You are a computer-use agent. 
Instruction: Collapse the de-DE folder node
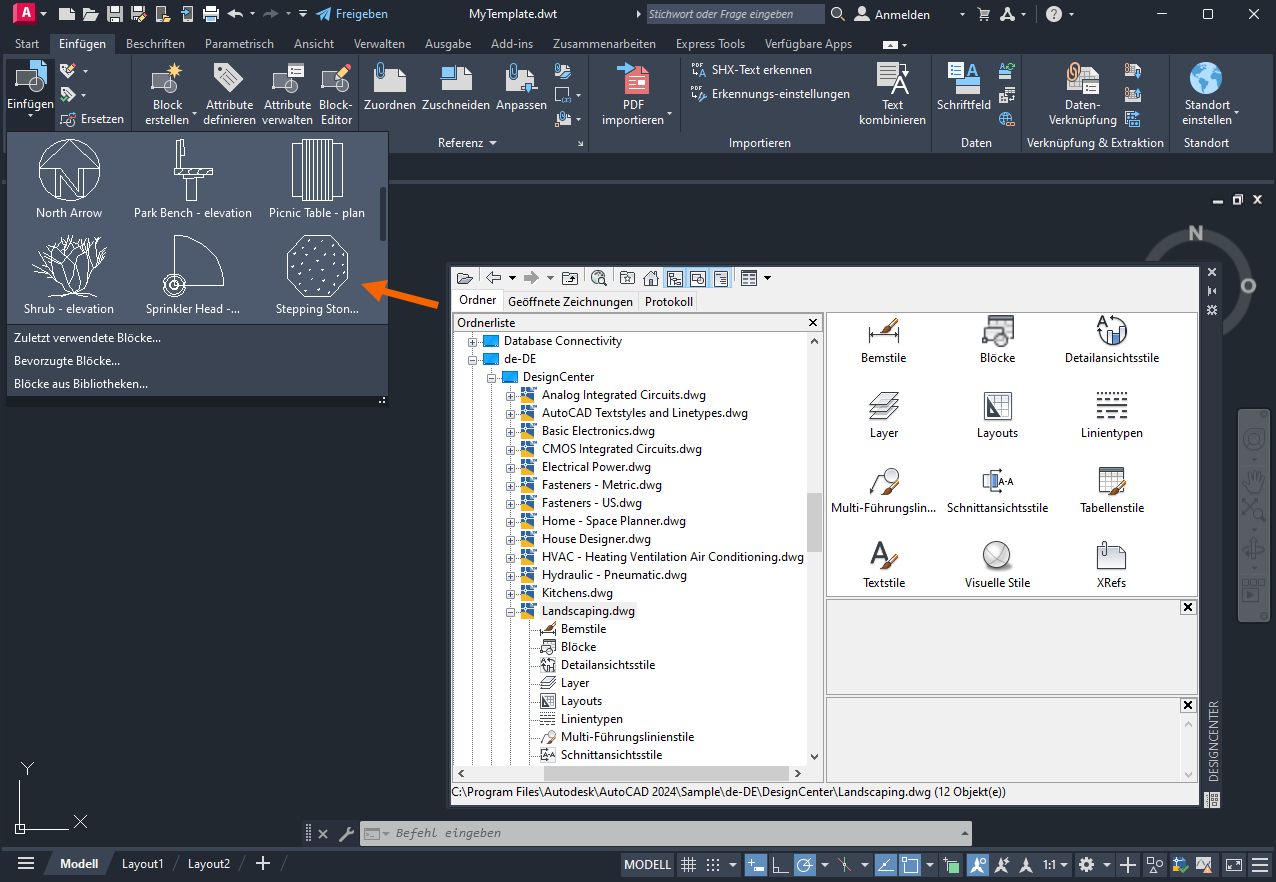tap(473, 359)
